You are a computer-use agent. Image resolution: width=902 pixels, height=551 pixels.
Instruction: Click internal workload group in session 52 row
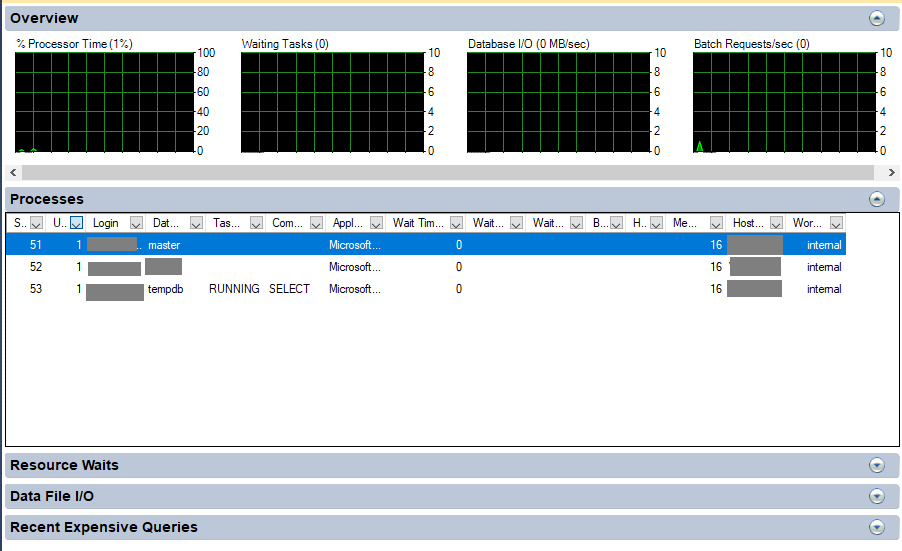(x=824, y=267)
